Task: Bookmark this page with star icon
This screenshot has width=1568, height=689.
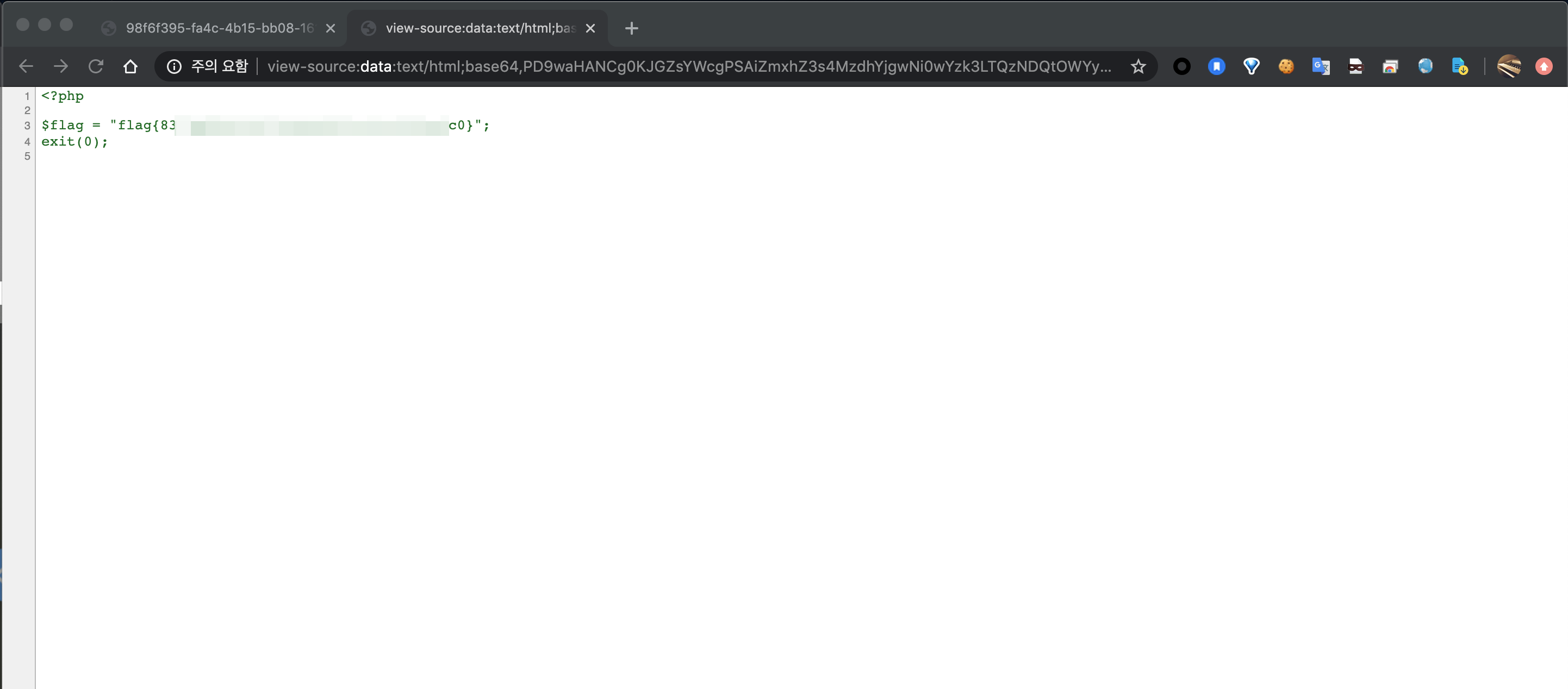Action: pyautogui.click(x=1137, y=66)
